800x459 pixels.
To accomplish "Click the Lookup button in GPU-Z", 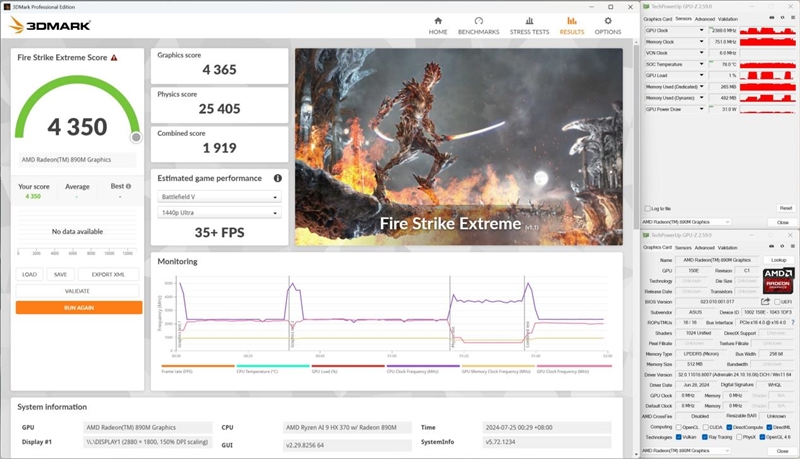I will 779,260.
